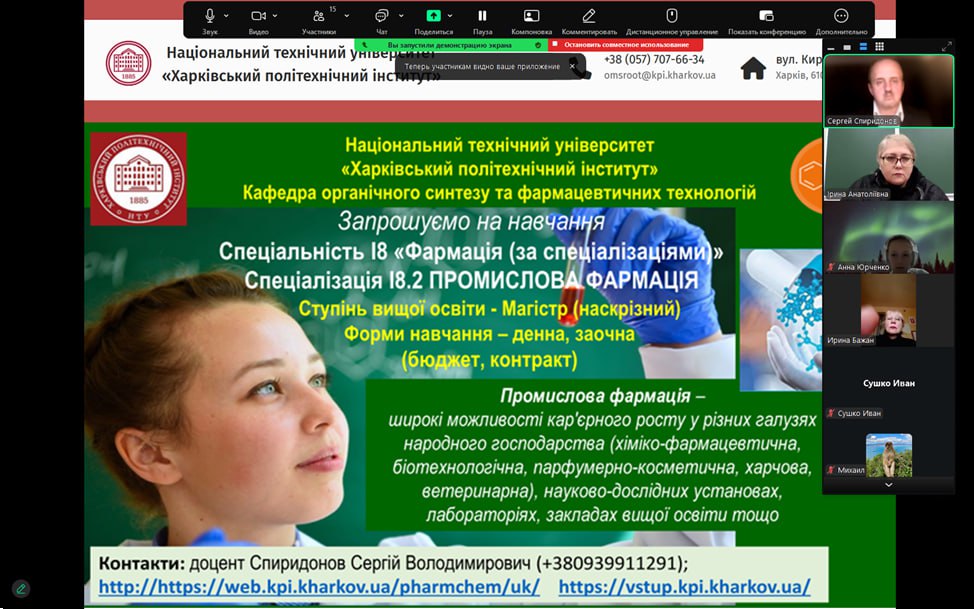This screenshot has width=974, height=609.
Task: Click Дистанционное управление mouse icon
Action: 671,16
